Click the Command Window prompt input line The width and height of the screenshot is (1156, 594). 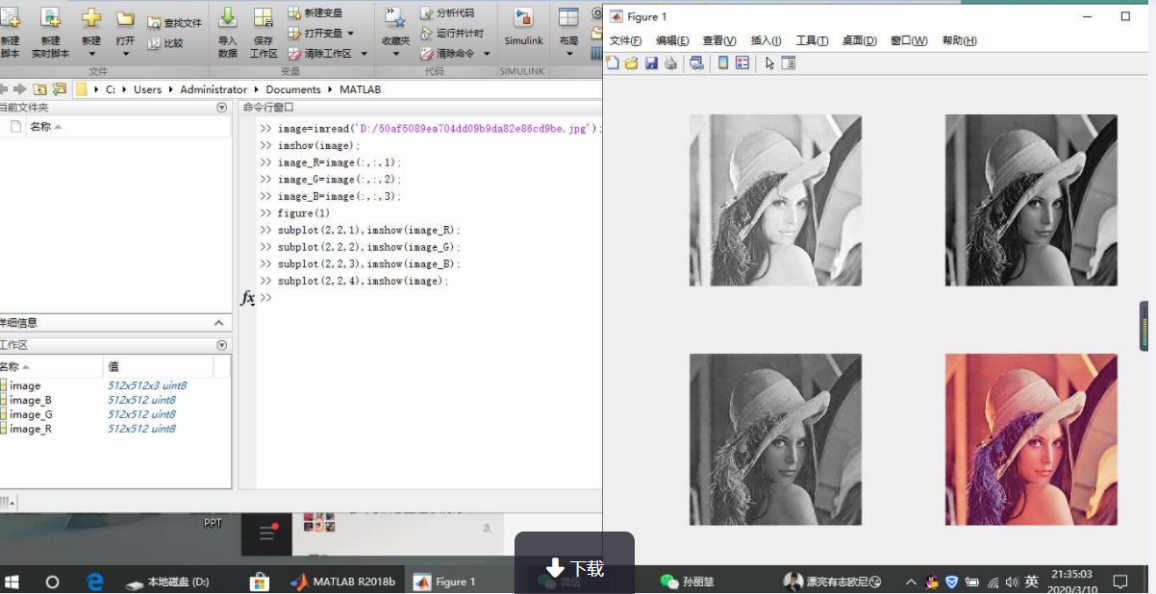(x=431, y=298)
